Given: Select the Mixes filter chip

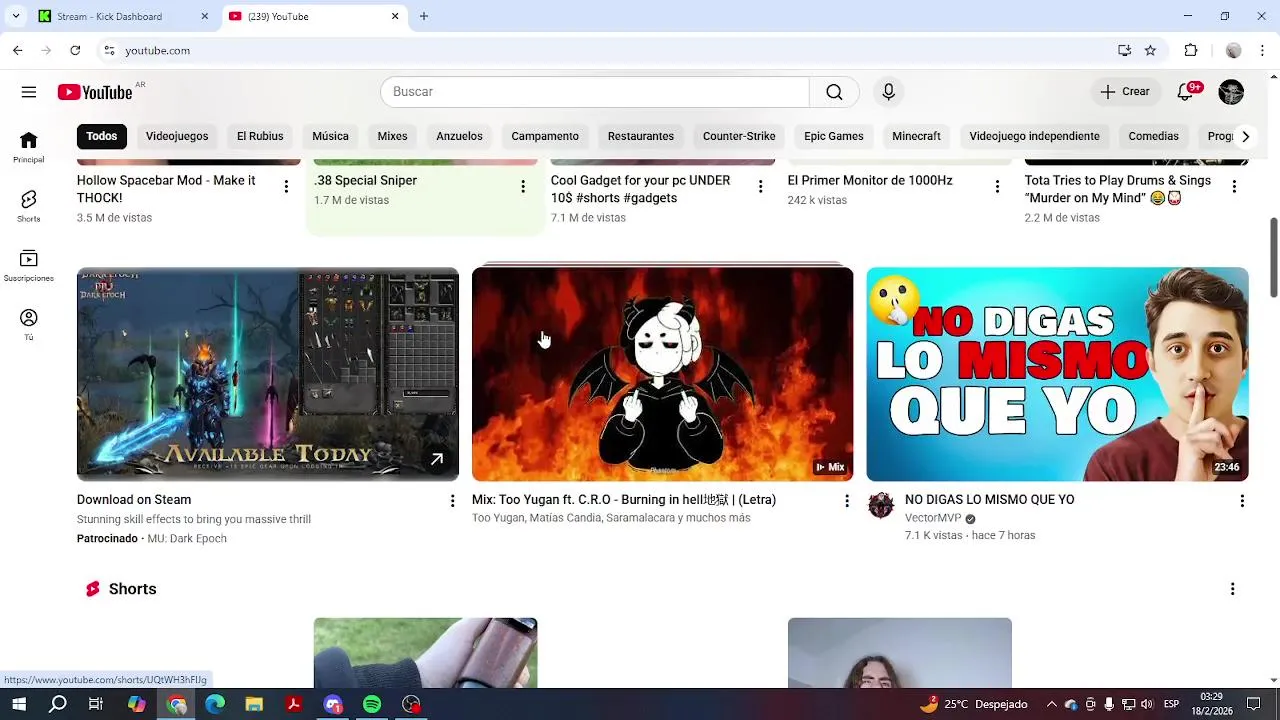Looking at the screenshot, I should pos(392,136).
